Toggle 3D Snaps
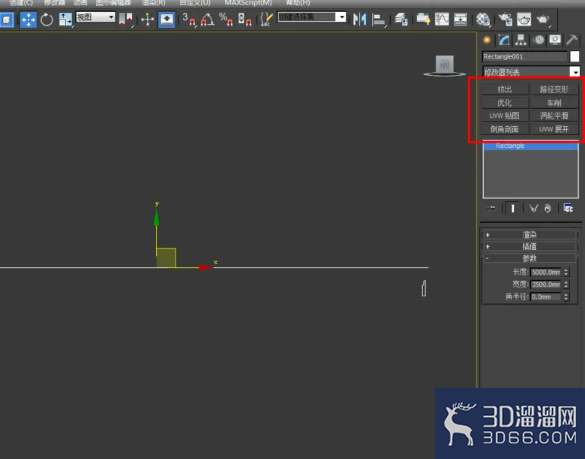Screen dimensions: 585x459 pos(189,19)
